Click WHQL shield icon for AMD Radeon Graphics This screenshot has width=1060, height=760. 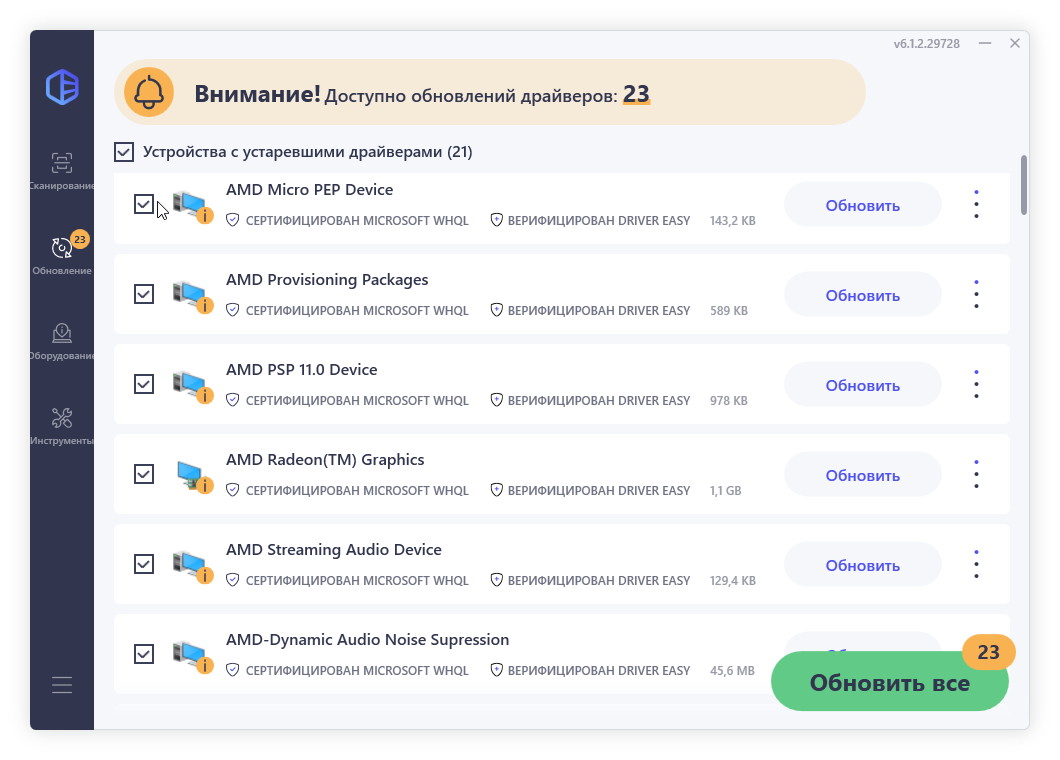(x=233, y=490)
